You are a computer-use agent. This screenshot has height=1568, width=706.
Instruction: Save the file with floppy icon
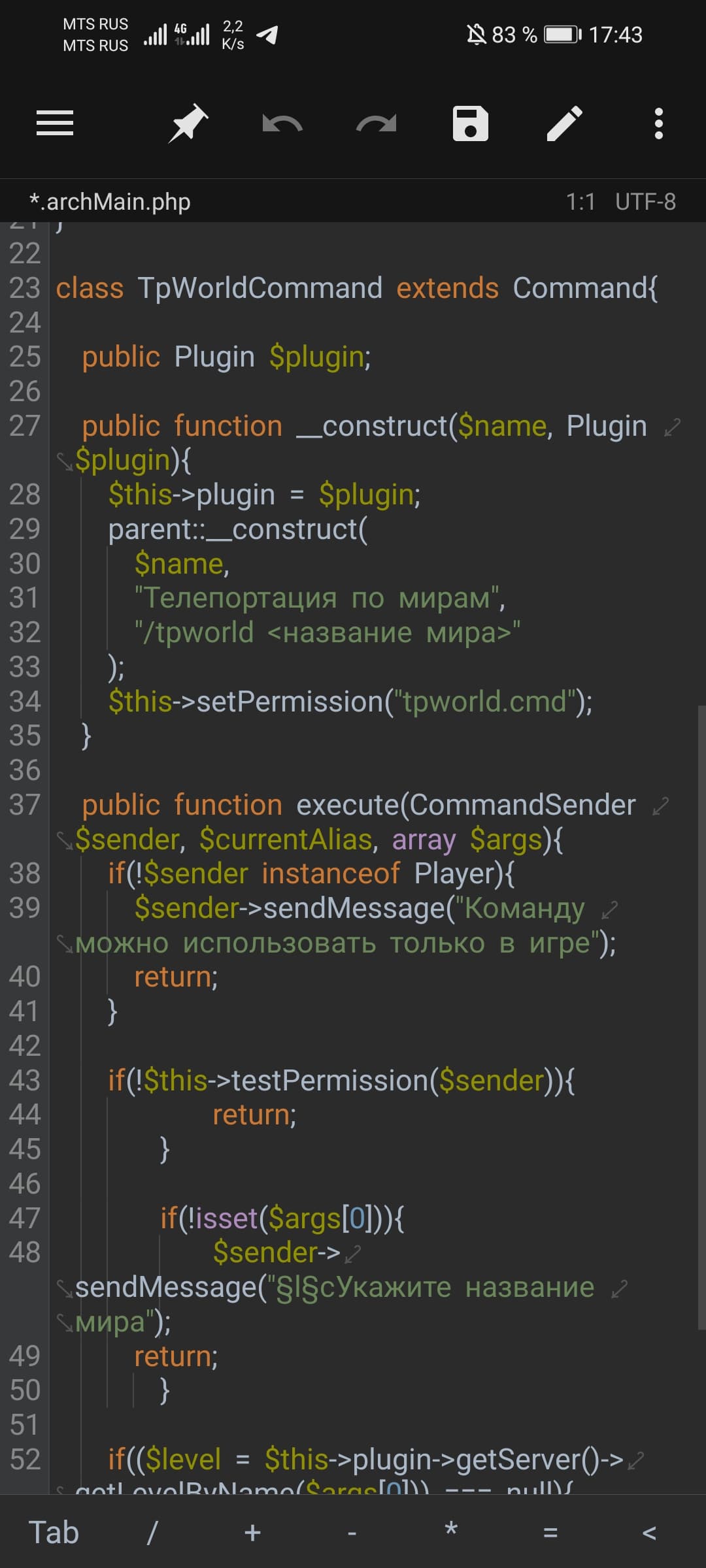coord(471,123)
